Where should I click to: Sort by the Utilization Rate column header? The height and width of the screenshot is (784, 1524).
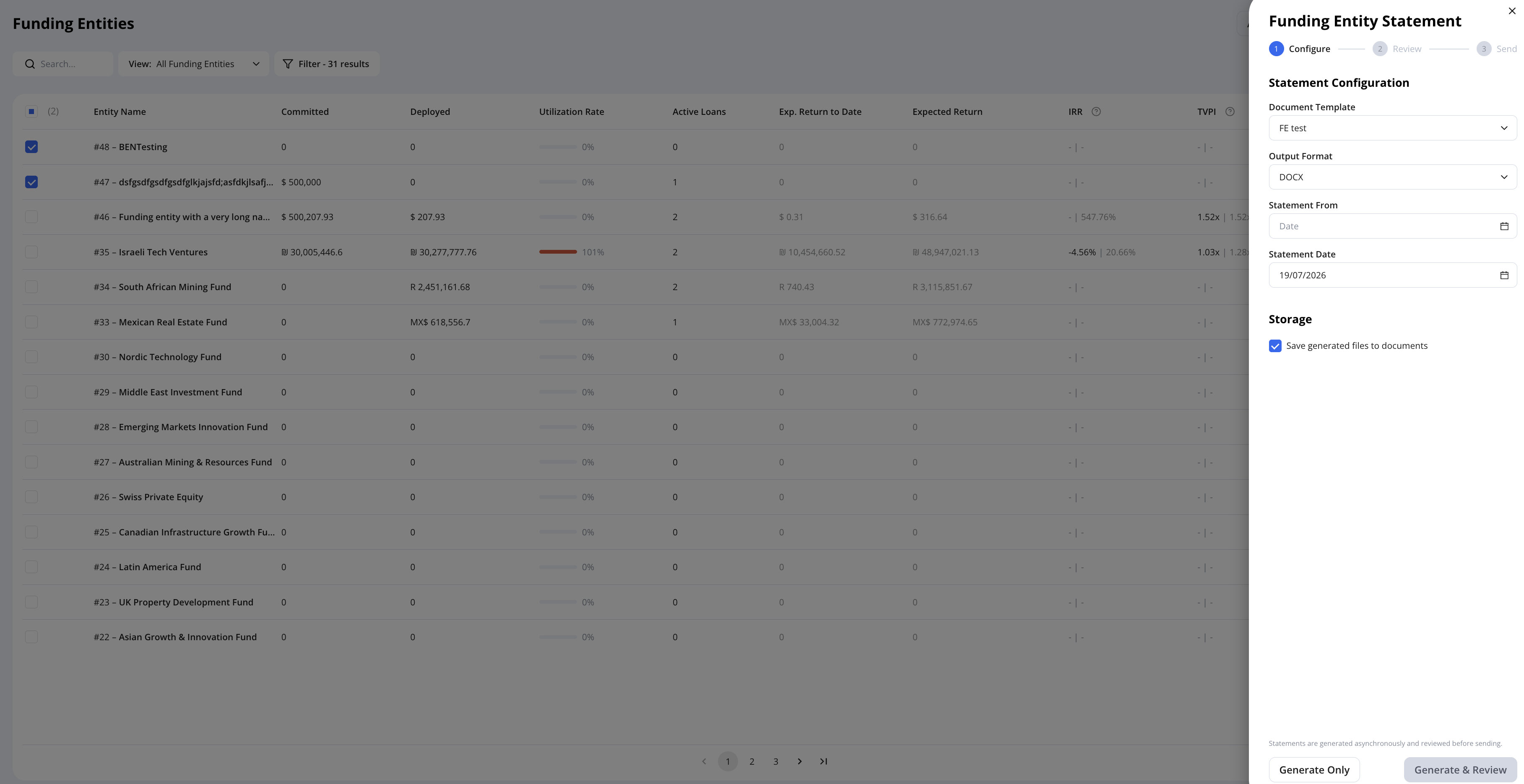pyautogui.click(x=572, y=112)
